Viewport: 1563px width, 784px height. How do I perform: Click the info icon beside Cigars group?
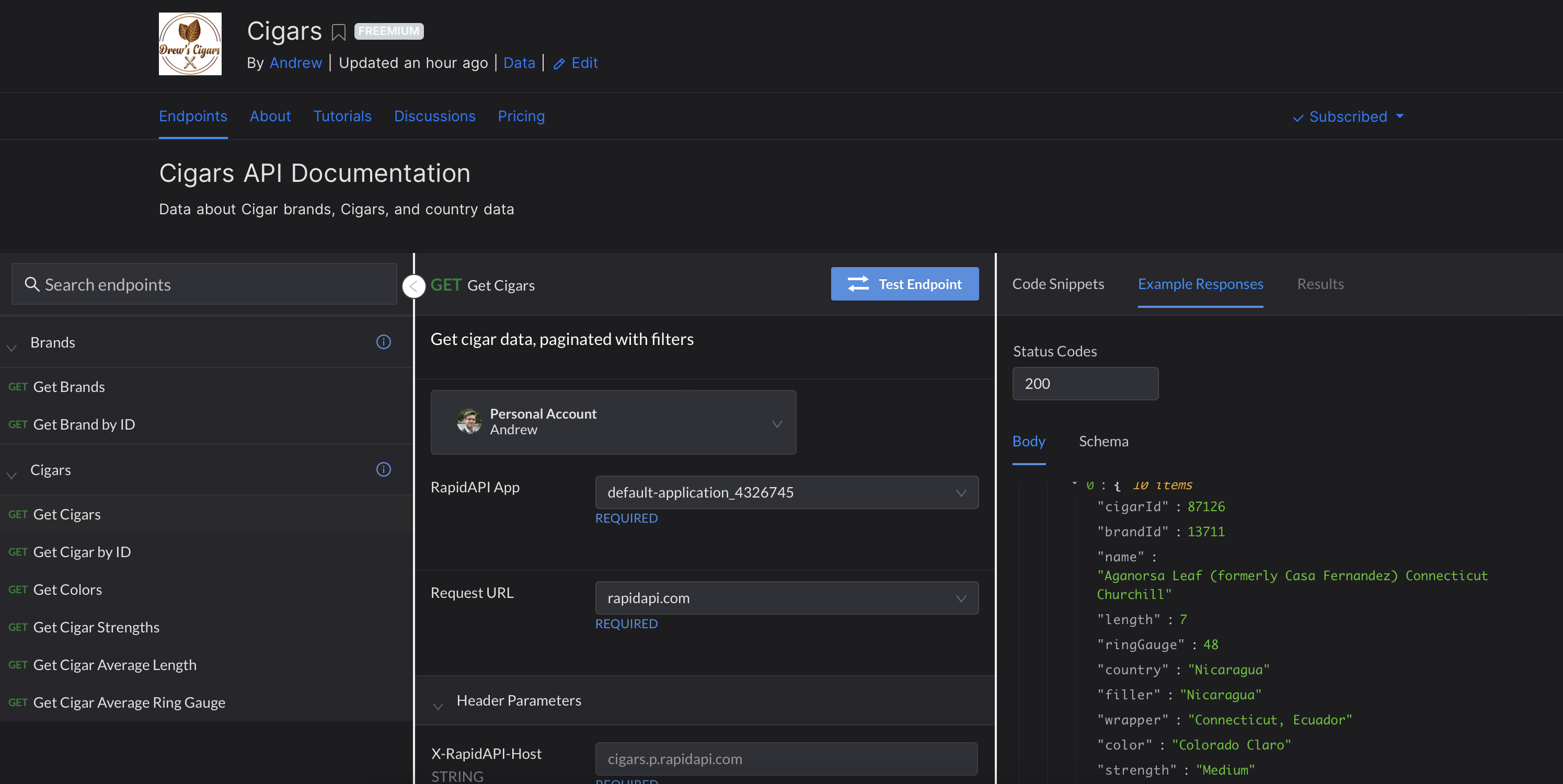tap(384, 469)
